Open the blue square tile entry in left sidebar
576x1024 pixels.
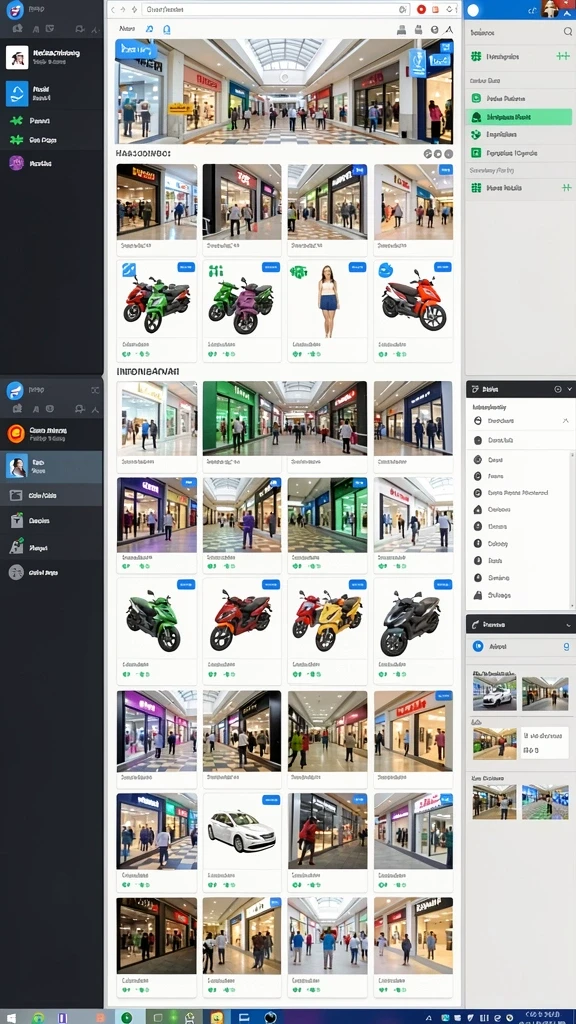(16, 93)
